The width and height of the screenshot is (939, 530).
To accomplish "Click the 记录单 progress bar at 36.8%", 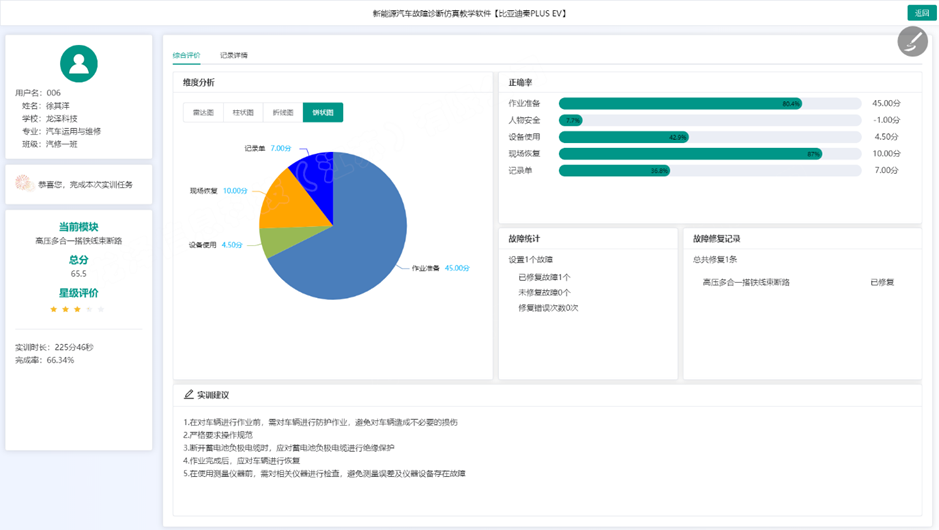I will (x=710, y=171).
